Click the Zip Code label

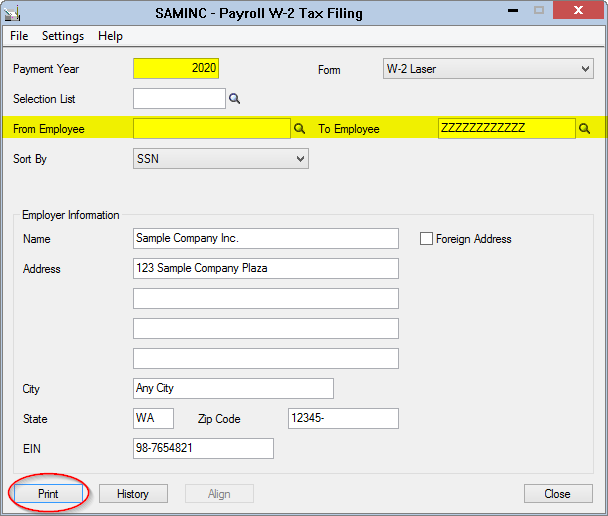click(219, 419)
